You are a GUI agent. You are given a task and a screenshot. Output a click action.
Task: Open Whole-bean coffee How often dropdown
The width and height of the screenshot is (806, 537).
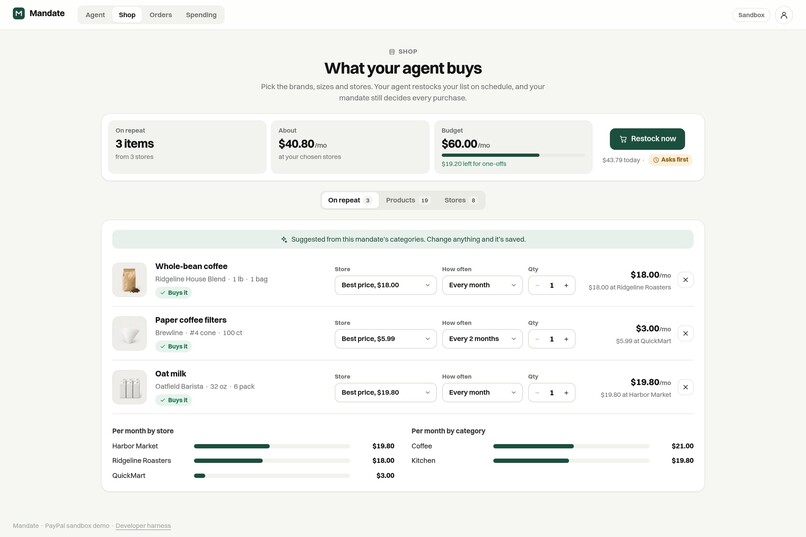(x=482, y=285)
